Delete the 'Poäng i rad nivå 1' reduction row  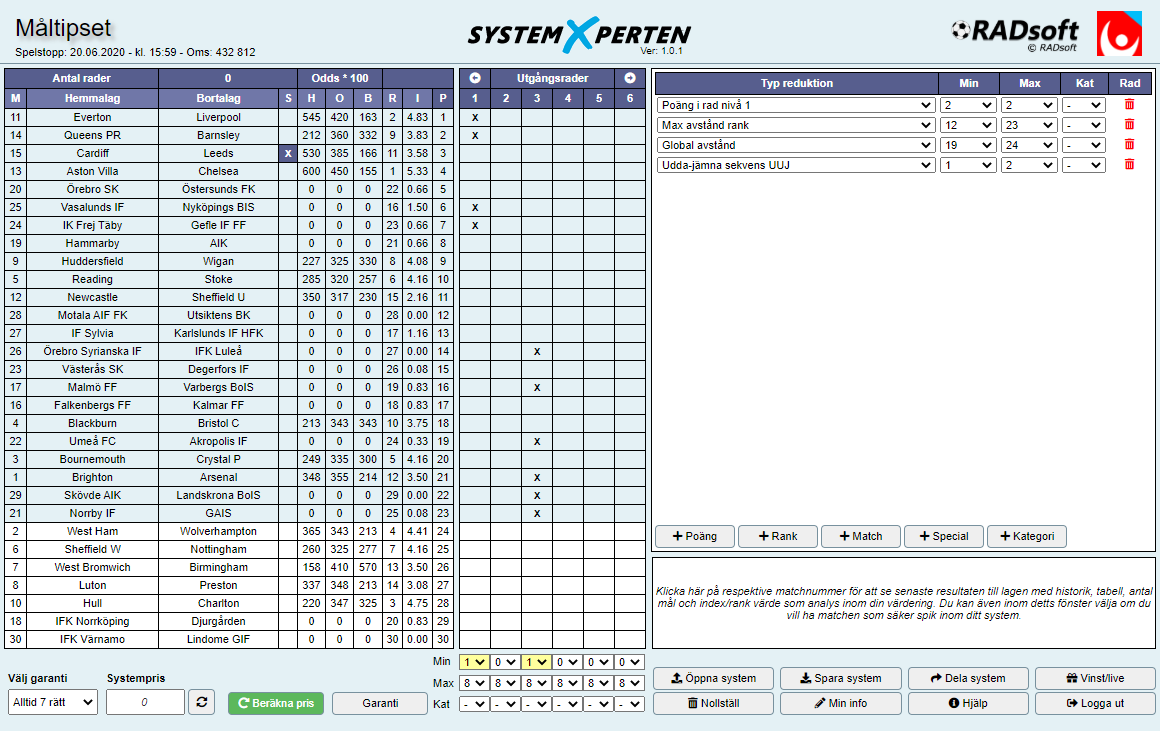pos(1129,105)
